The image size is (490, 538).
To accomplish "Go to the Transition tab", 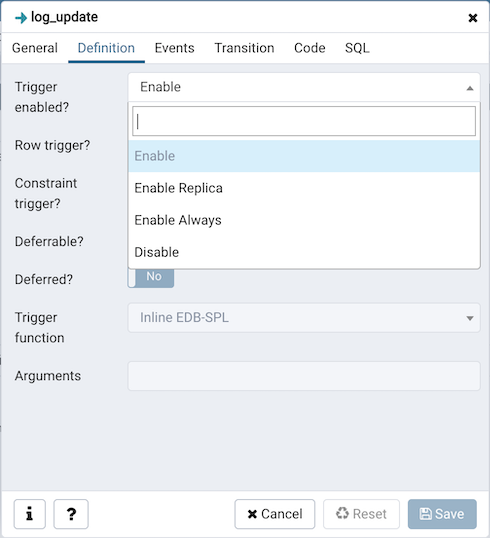I will click(x=244, y=48).
